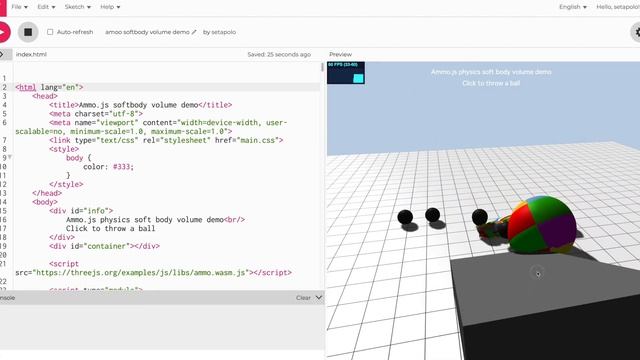Image resolution: width=640 pixels, height=360 pixels.
Task: Open author link setapolo
Action: coord(223,32)
